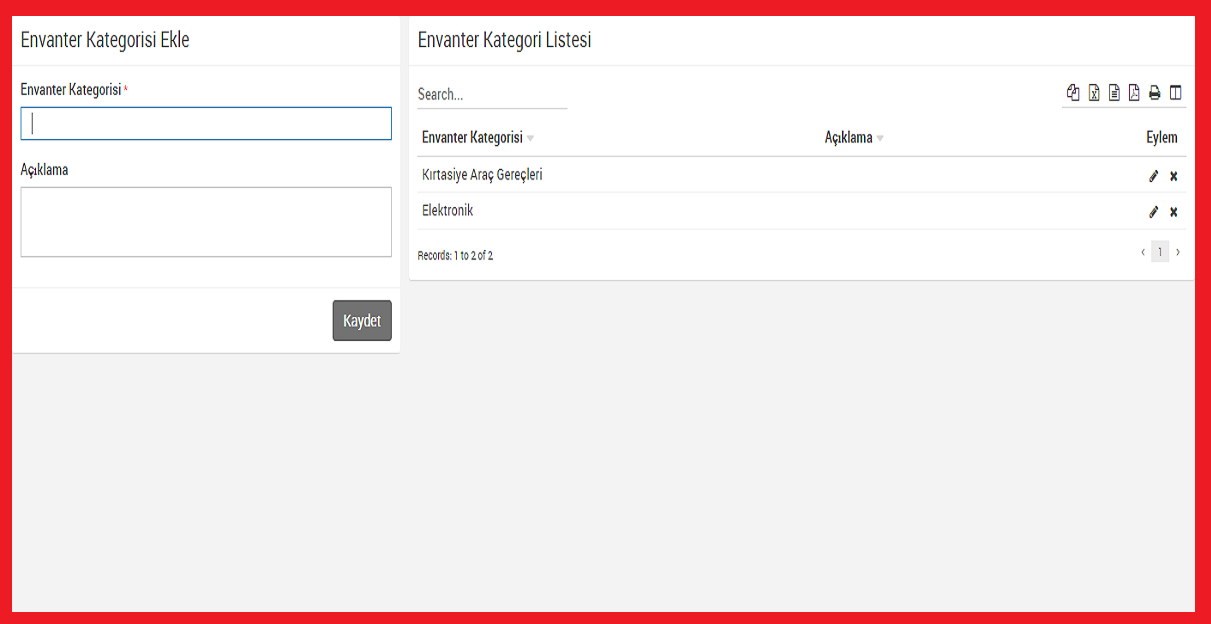
Task: Delete the Elektronik category
Action: point(1174,212)
